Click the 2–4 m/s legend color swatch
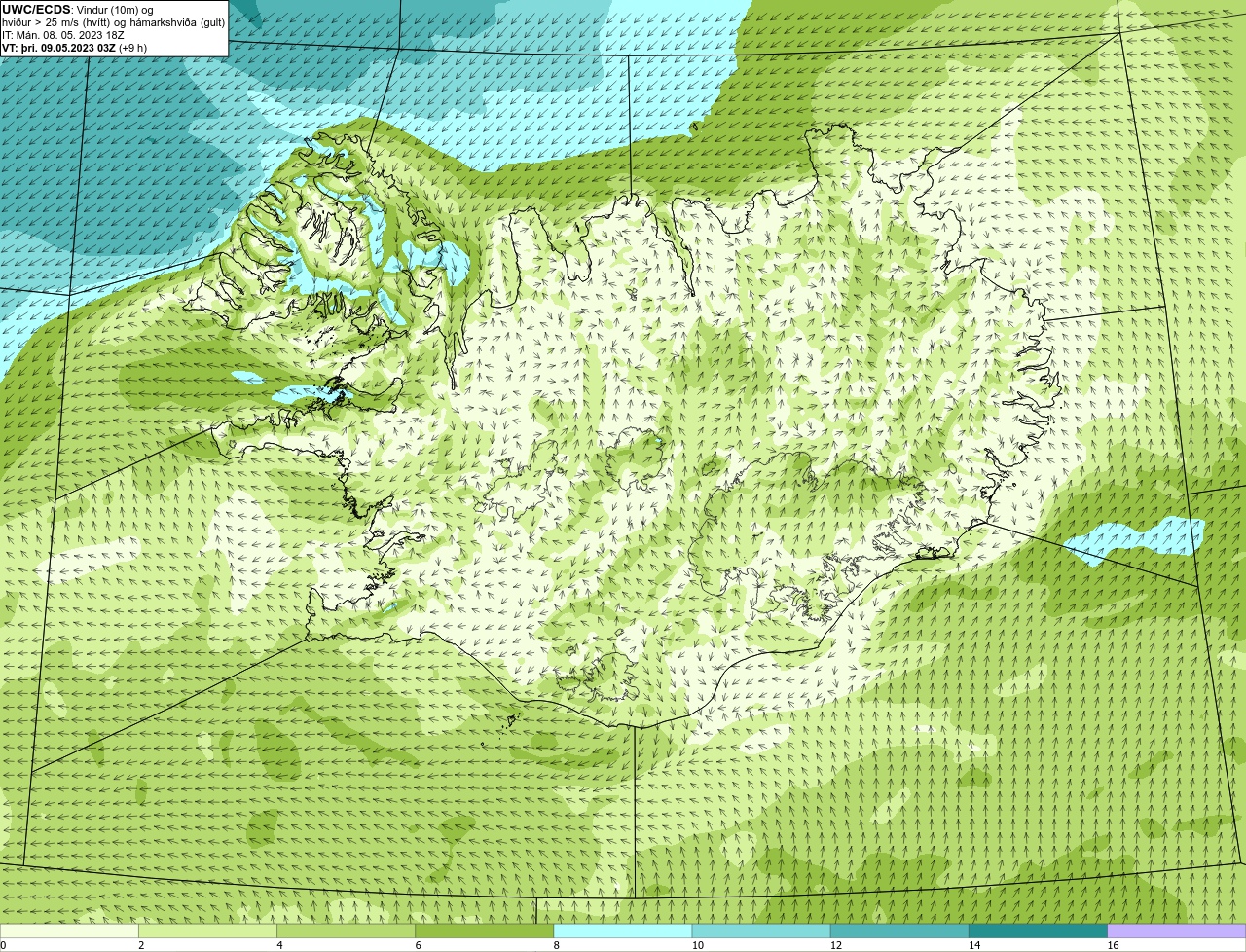 (207, 932)
